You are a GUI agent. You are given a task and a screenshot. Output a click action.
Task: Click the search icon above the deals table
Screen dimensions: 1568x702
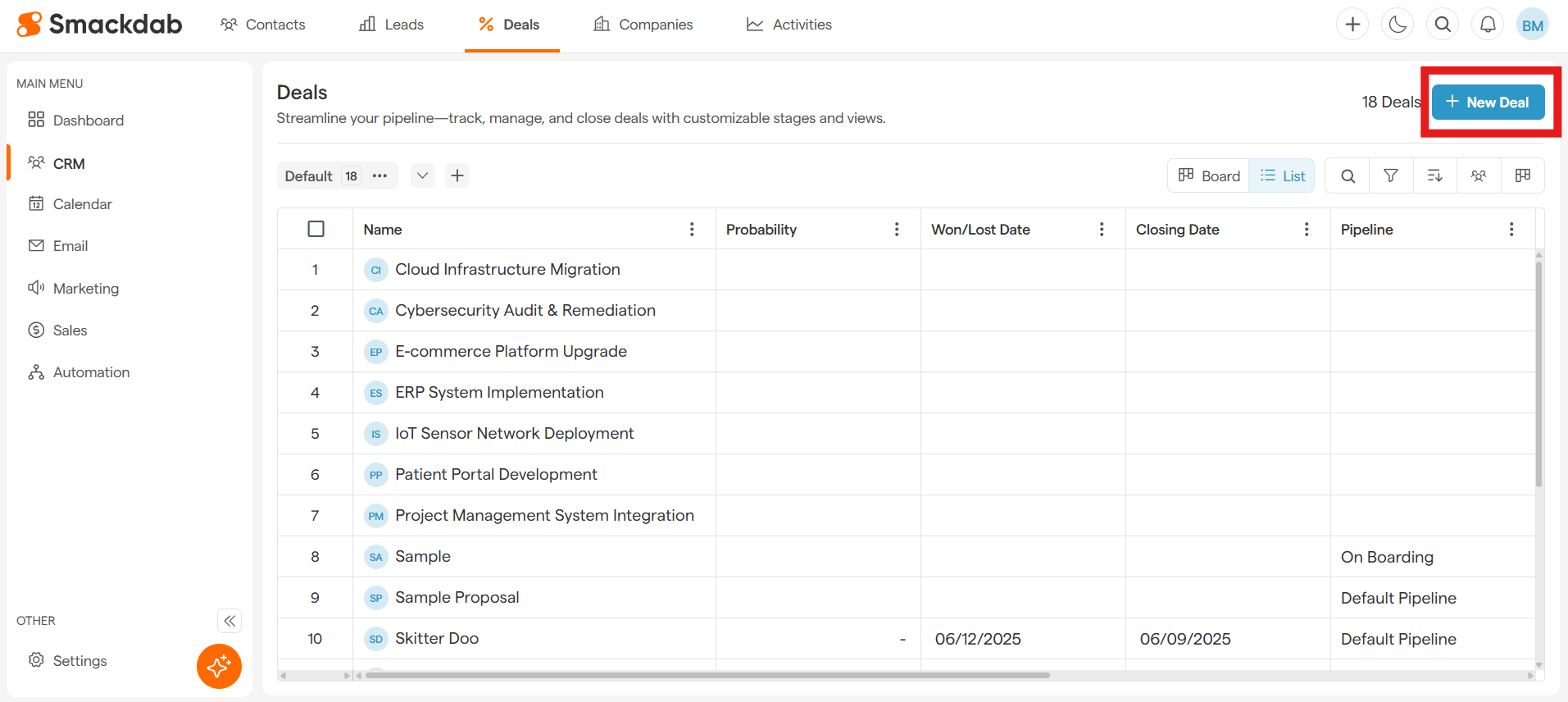(1348, 175)
